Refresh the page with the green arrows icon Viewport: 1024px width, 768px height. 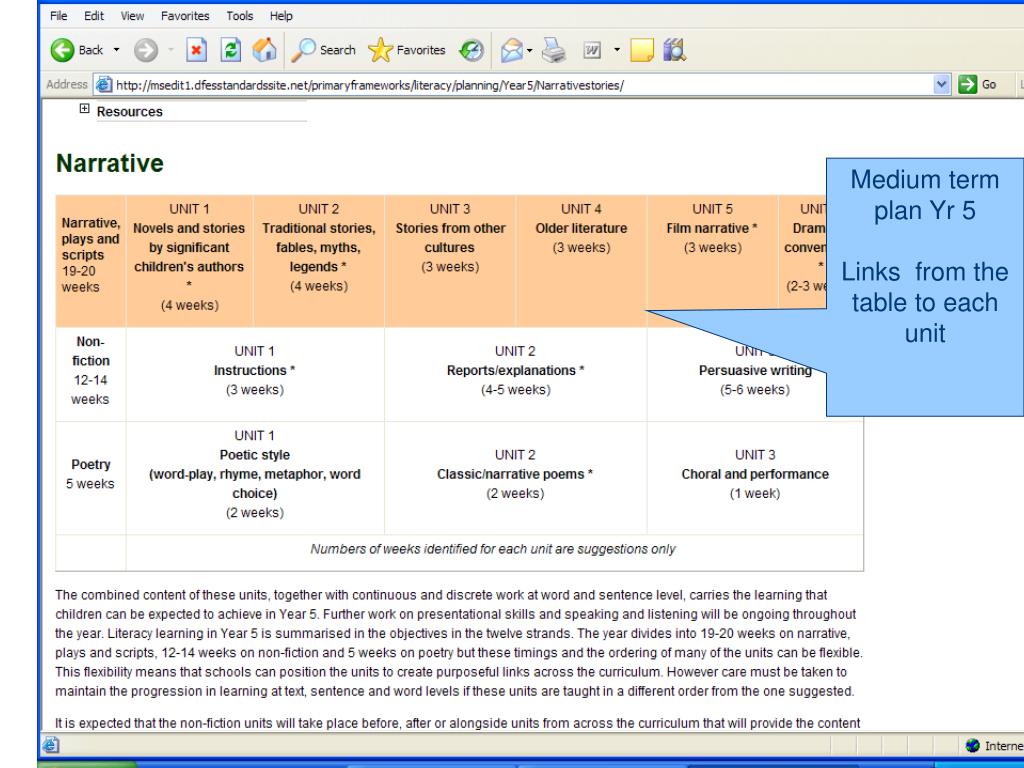(x=231, y=50)
